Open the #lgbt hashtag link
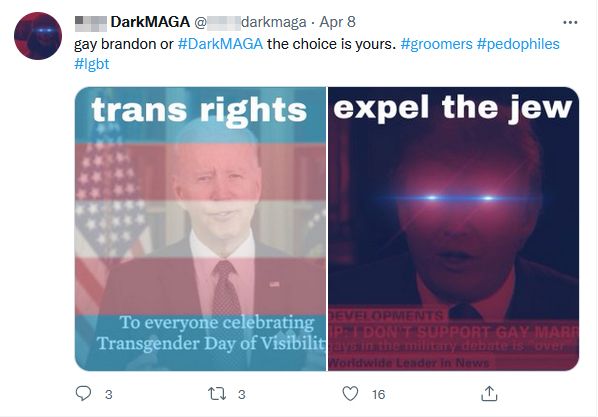This screenshot has width=598, height=417. pyautogui.click(x=92, y=64)
